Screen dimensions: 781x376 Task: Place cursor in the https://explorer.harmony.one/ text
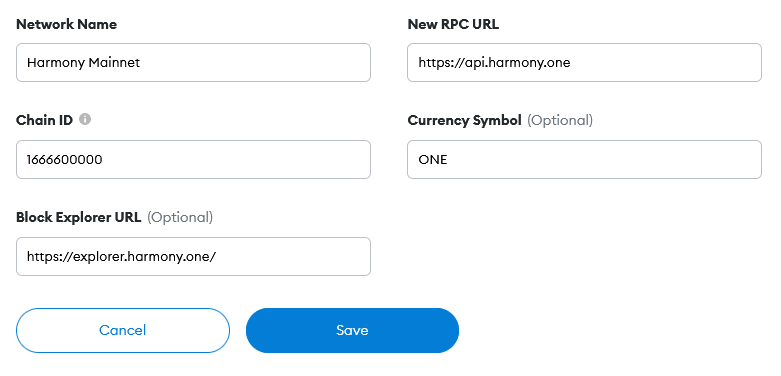tap(122, 257)
